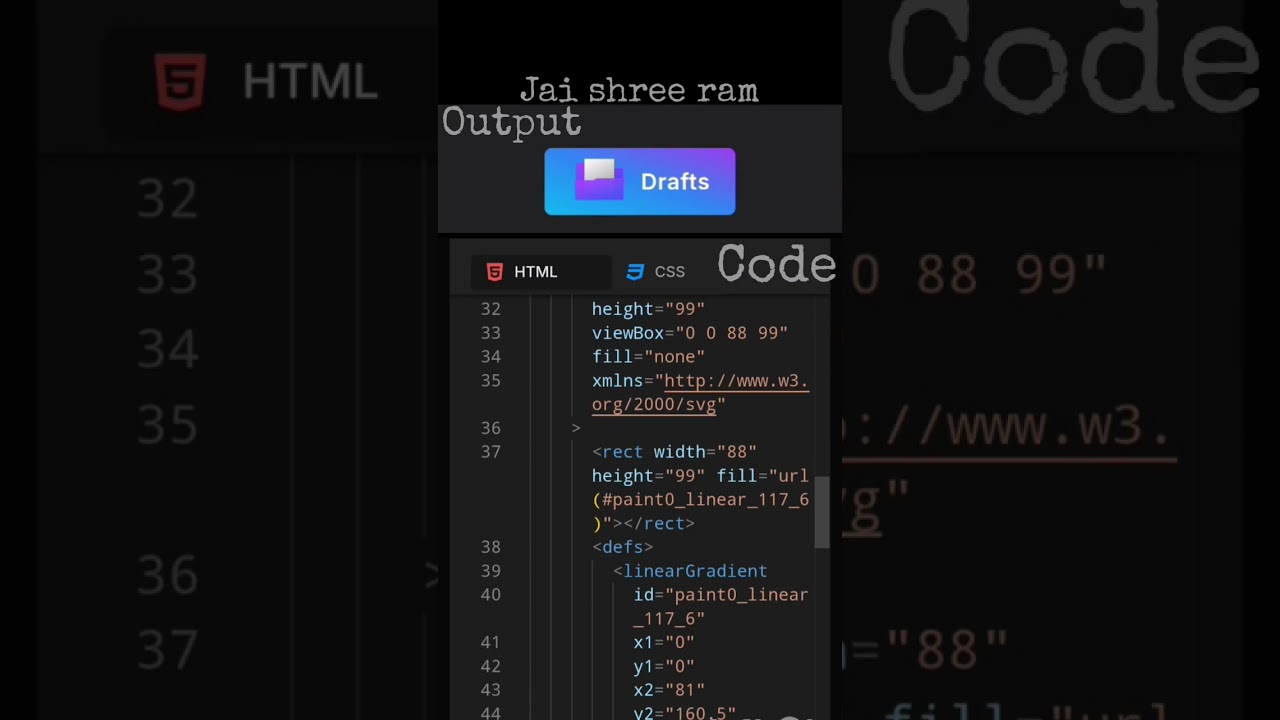Click the CSS3 logo icon in tab
Screen dimensions: 1280x720
[x=635, y=272]
